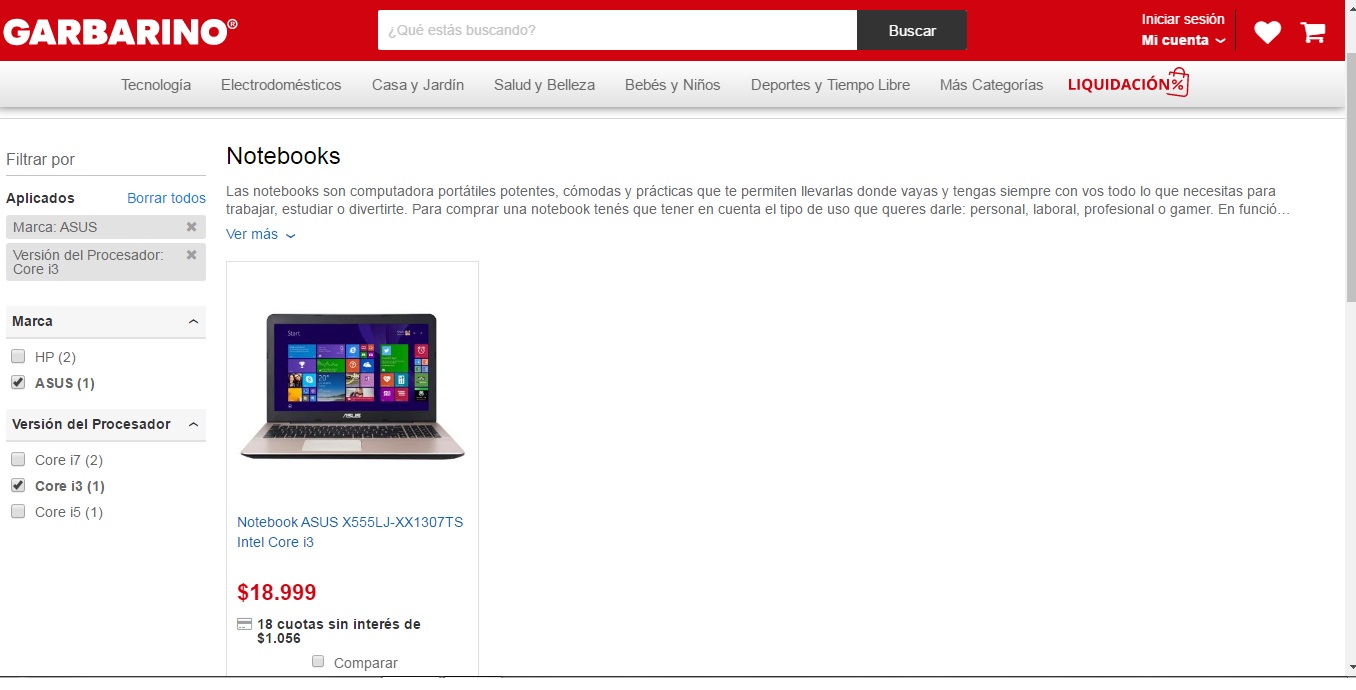Viewport: 1356px width, 690px height.
Task: Open the Más Categorías menu
Action: pos(991,85)
